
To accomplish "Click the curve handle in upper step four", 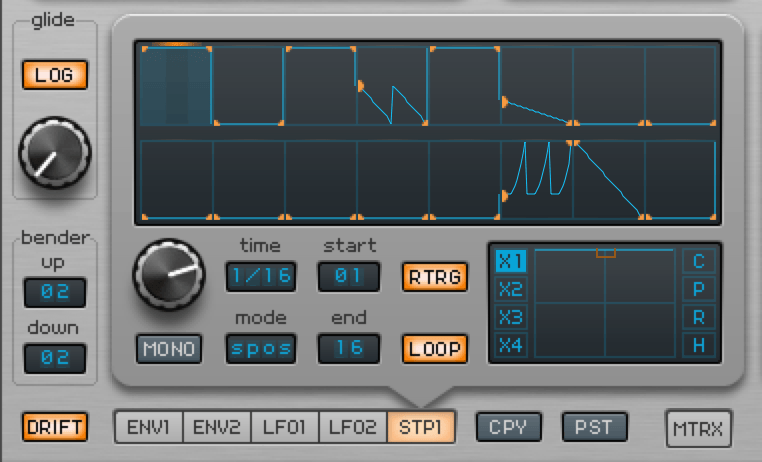I will pos(361,86).
